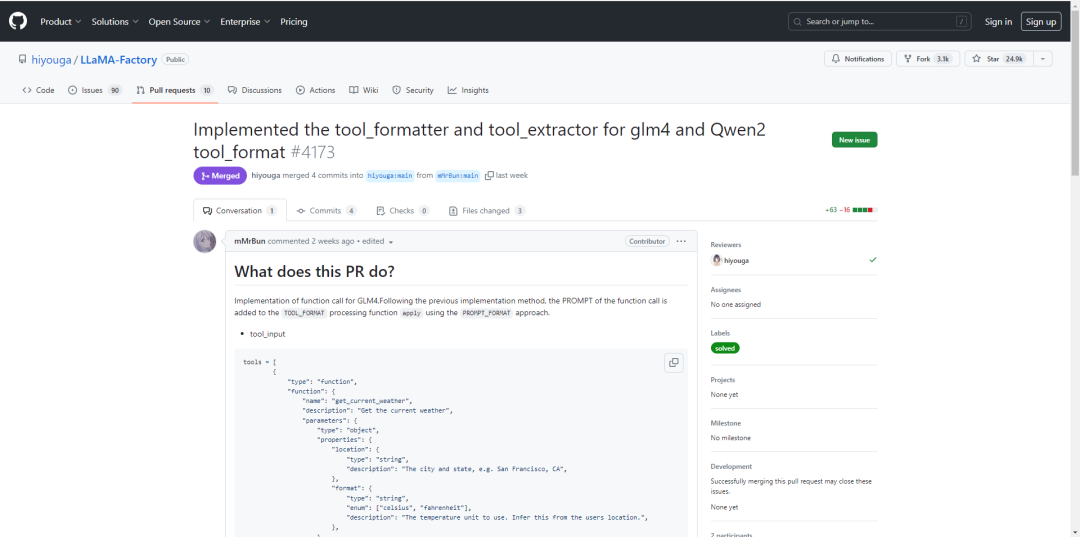Open the Open Source menu
The height and width of the screenshot is (537, 1080).
[x=179, y=22]
